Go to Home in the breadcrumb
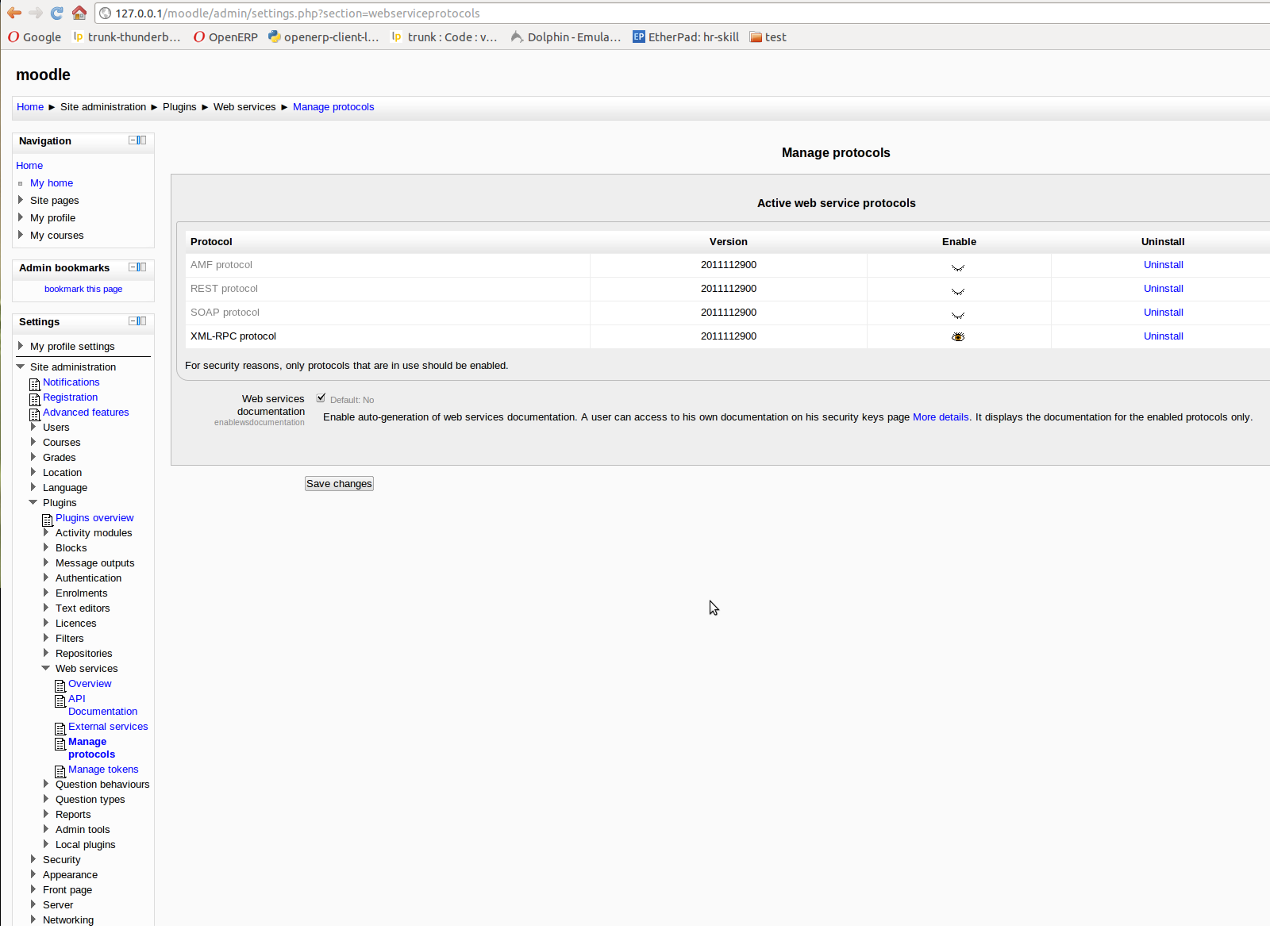Viewport: 1270px width, 952px height. click(30, 107)
